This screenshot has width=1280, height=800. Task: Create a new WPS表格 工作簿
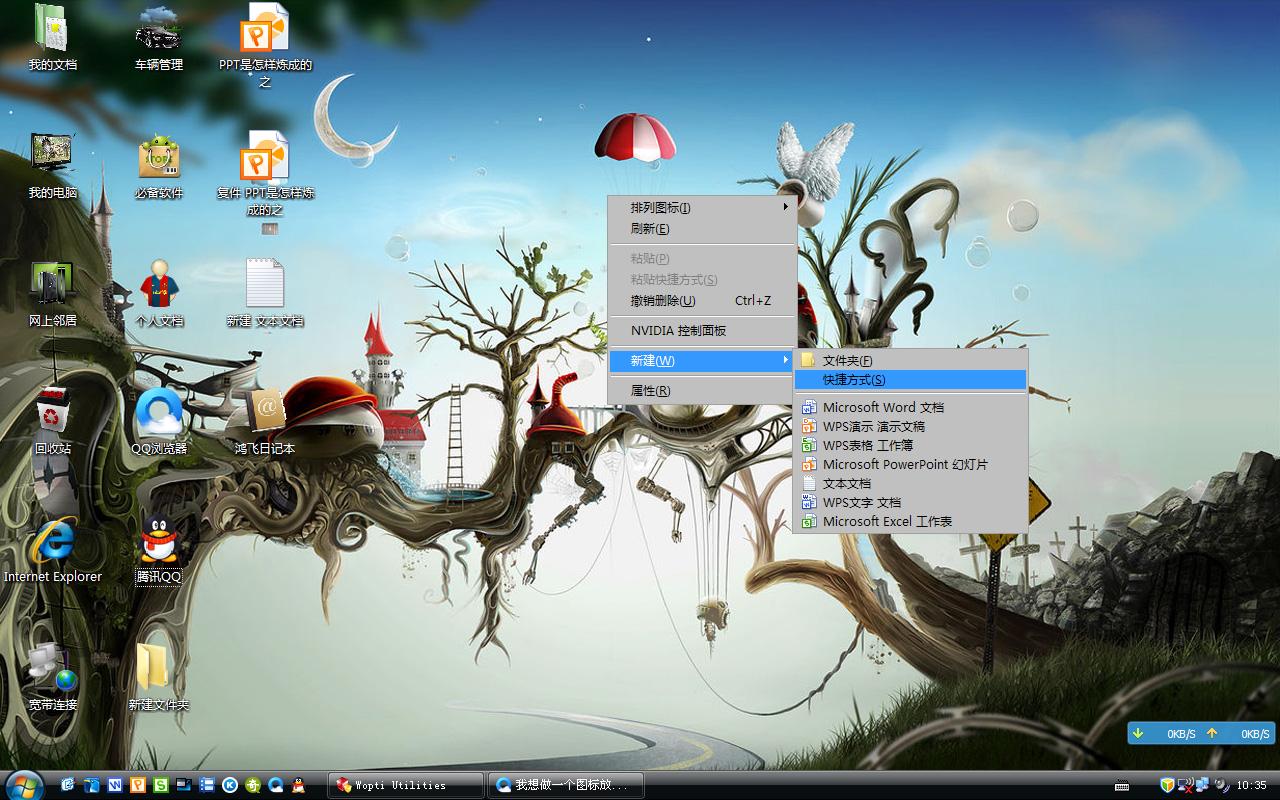coord(910,446)
